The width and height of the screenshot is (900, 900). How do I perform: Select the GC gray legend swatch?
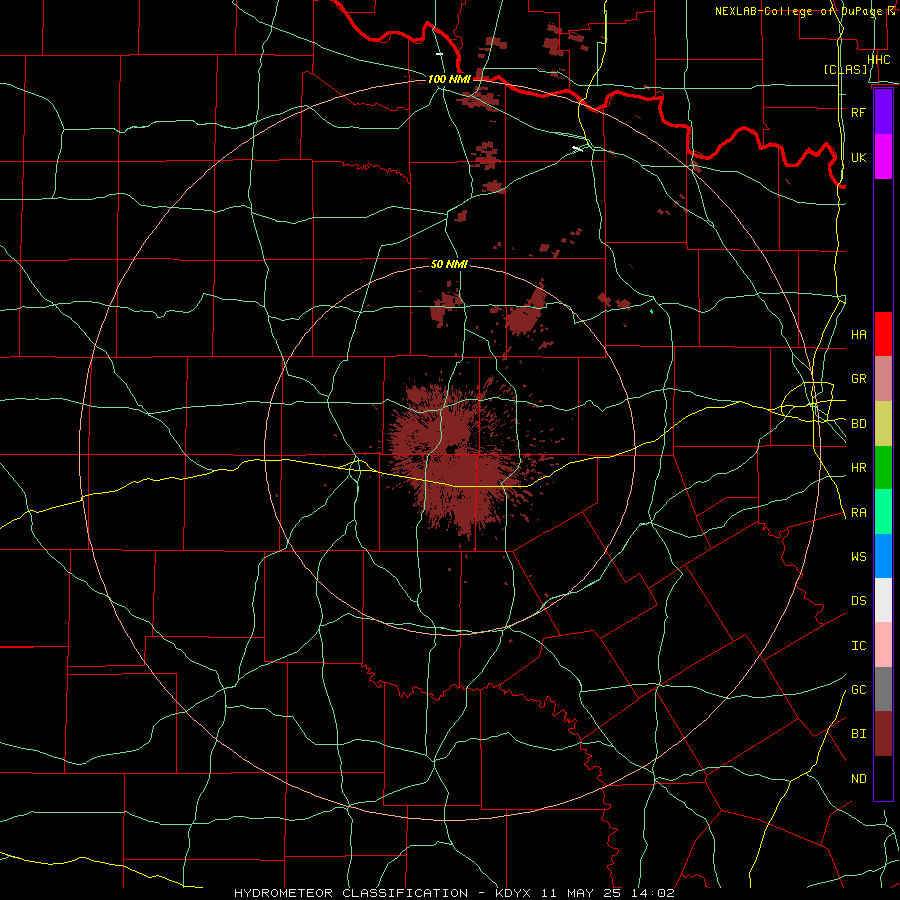point(883,689)
